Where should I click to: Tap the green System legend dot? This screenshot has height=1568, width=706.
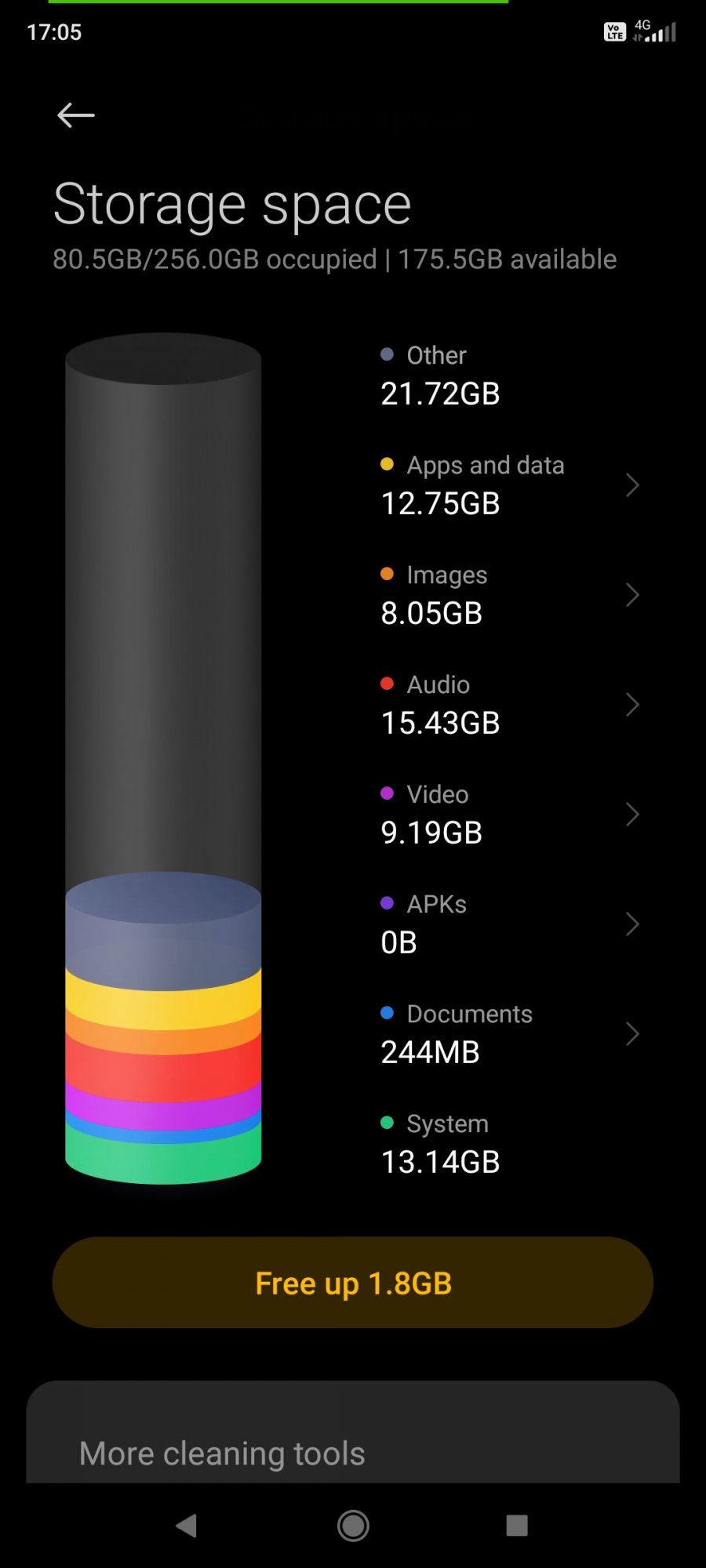coord(387,1123)
